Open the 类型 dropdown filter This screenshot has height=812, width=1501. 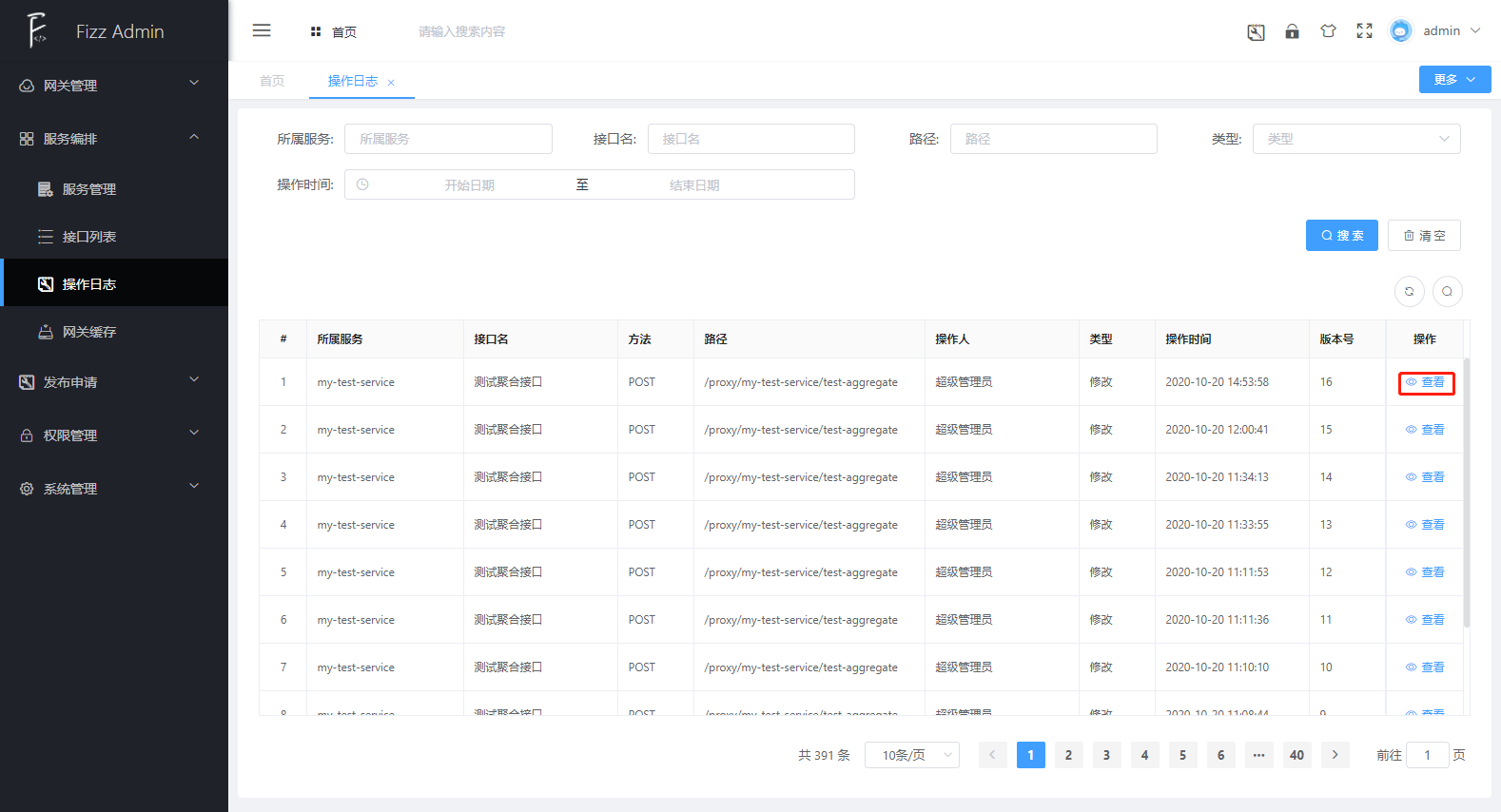click(1355, 139)
